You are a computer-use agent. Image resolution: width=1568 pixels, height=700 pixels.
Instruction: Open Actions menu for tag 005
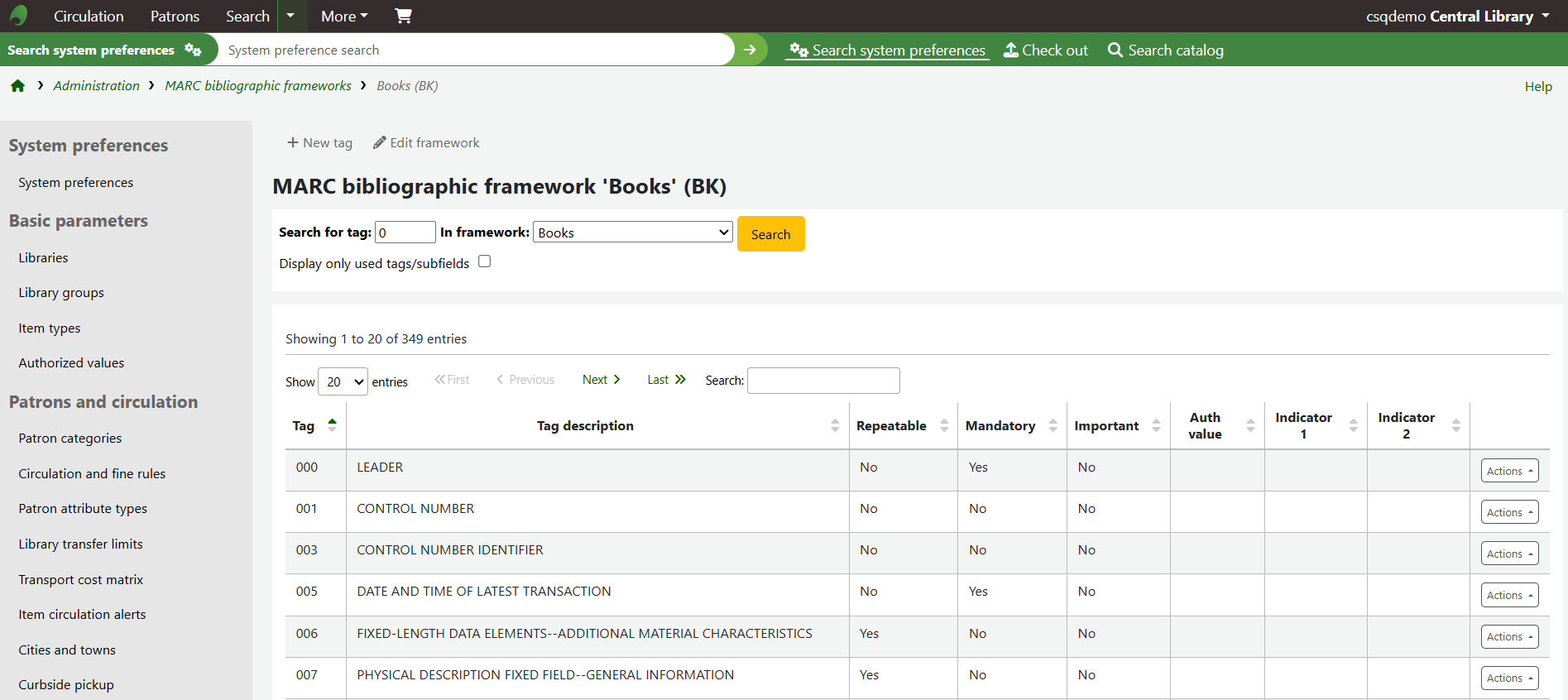(1509, 595)
